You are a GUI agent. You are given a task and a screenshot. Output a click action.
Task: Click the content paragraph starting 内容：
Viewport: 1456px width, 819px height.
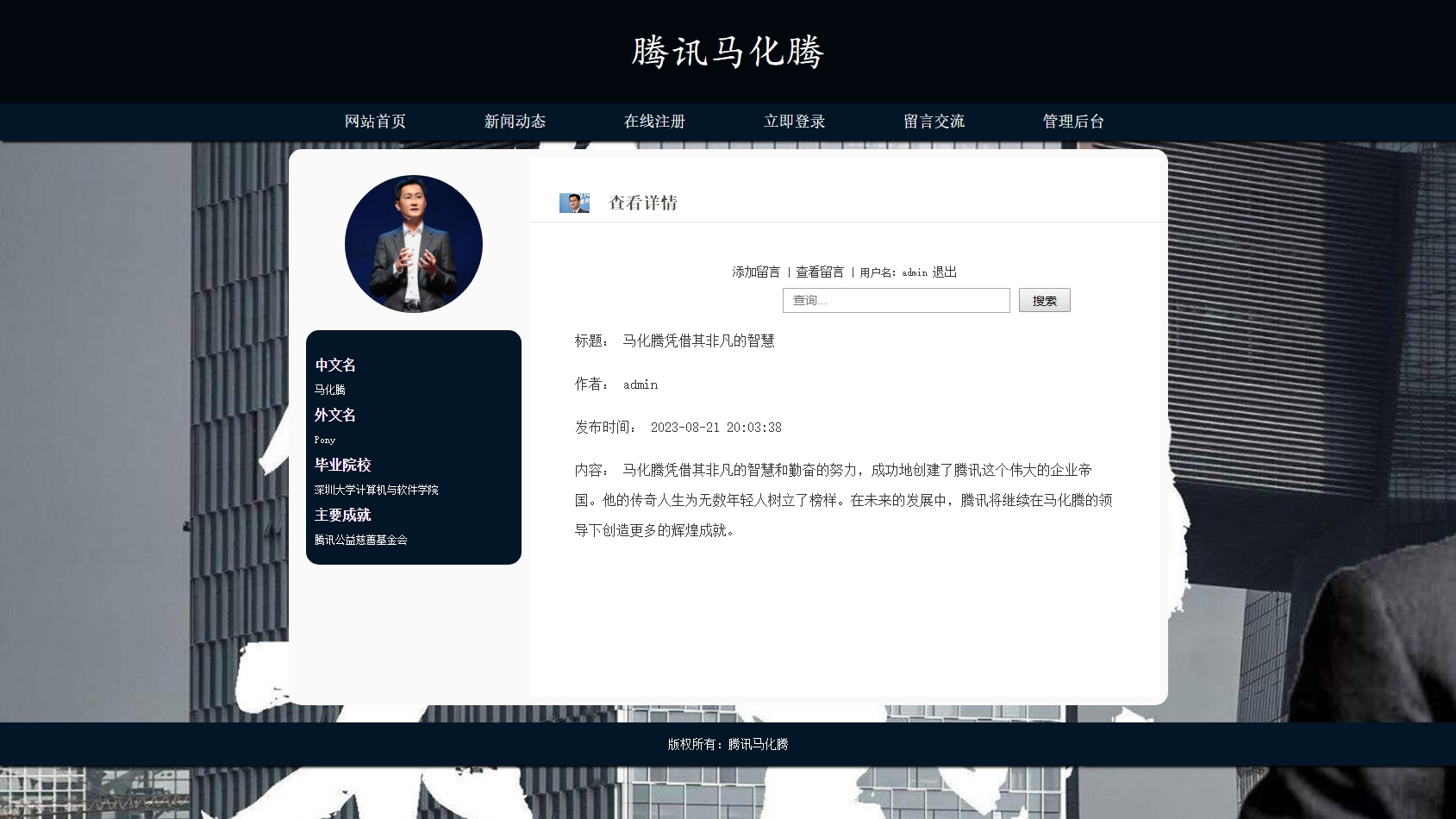[844, 500]
